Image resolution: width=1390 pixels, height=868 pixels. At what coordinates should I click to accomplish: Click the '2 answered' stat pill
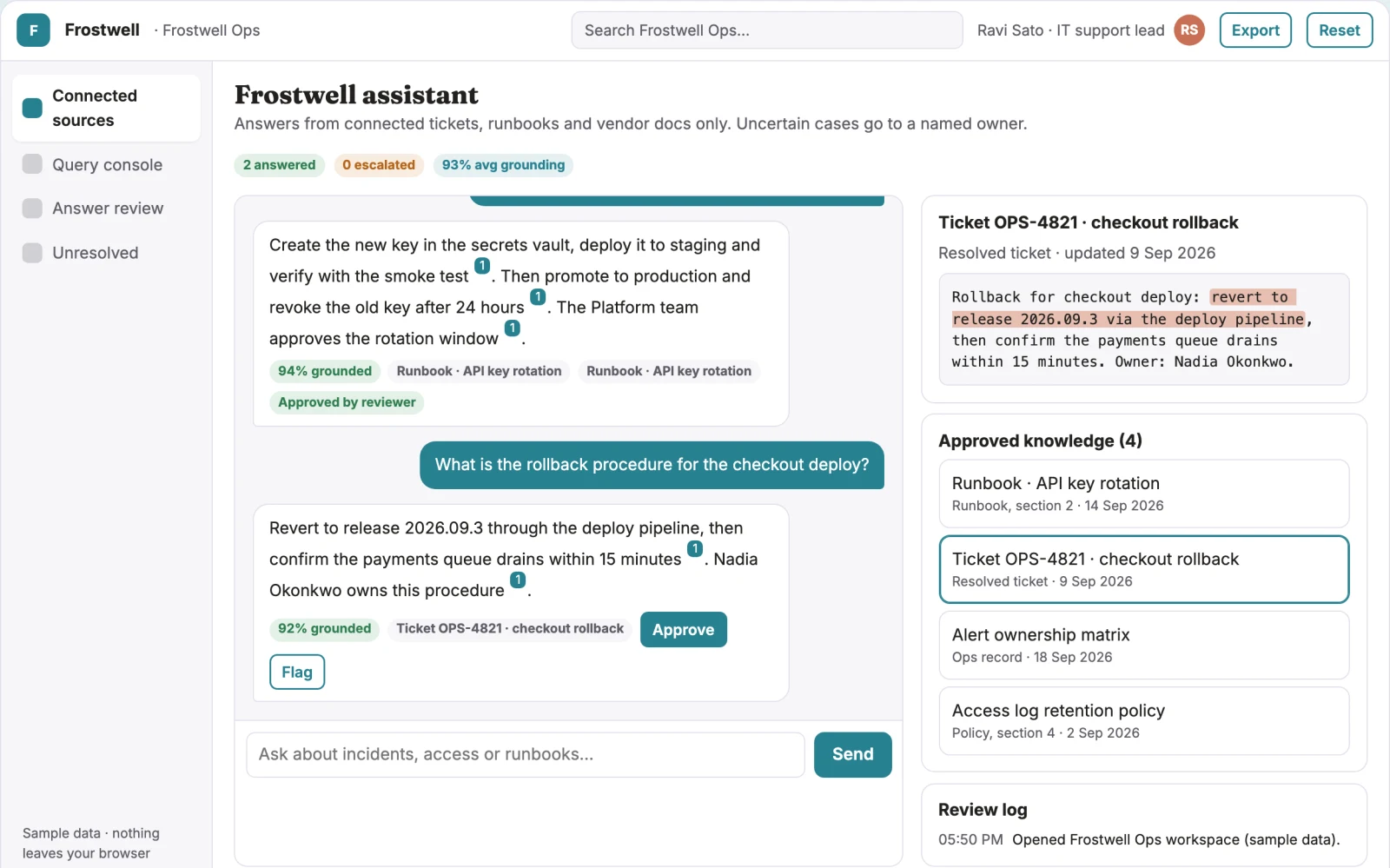(x=279, y=165)
